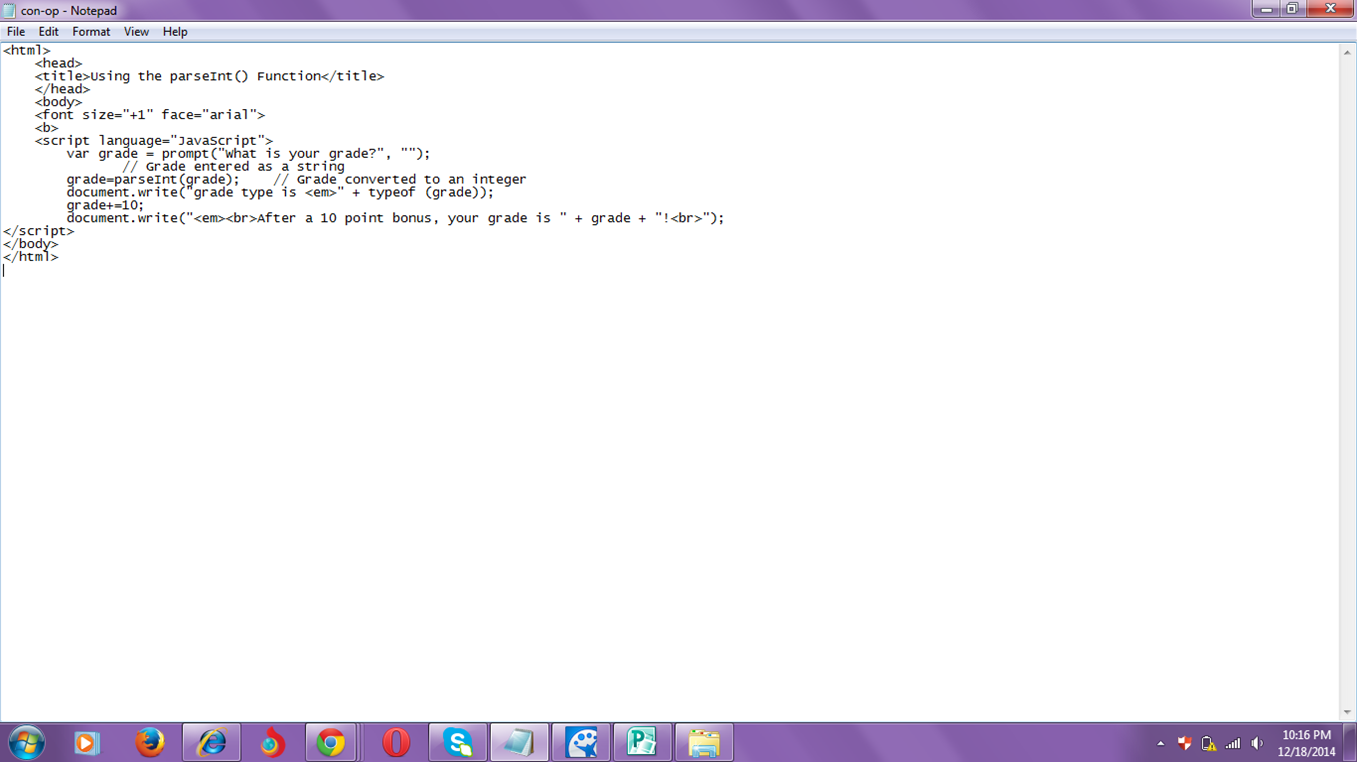
Task: Switch to Google Chrome in the taskbar
Action: pyautogui.click(x=331, y=743)
